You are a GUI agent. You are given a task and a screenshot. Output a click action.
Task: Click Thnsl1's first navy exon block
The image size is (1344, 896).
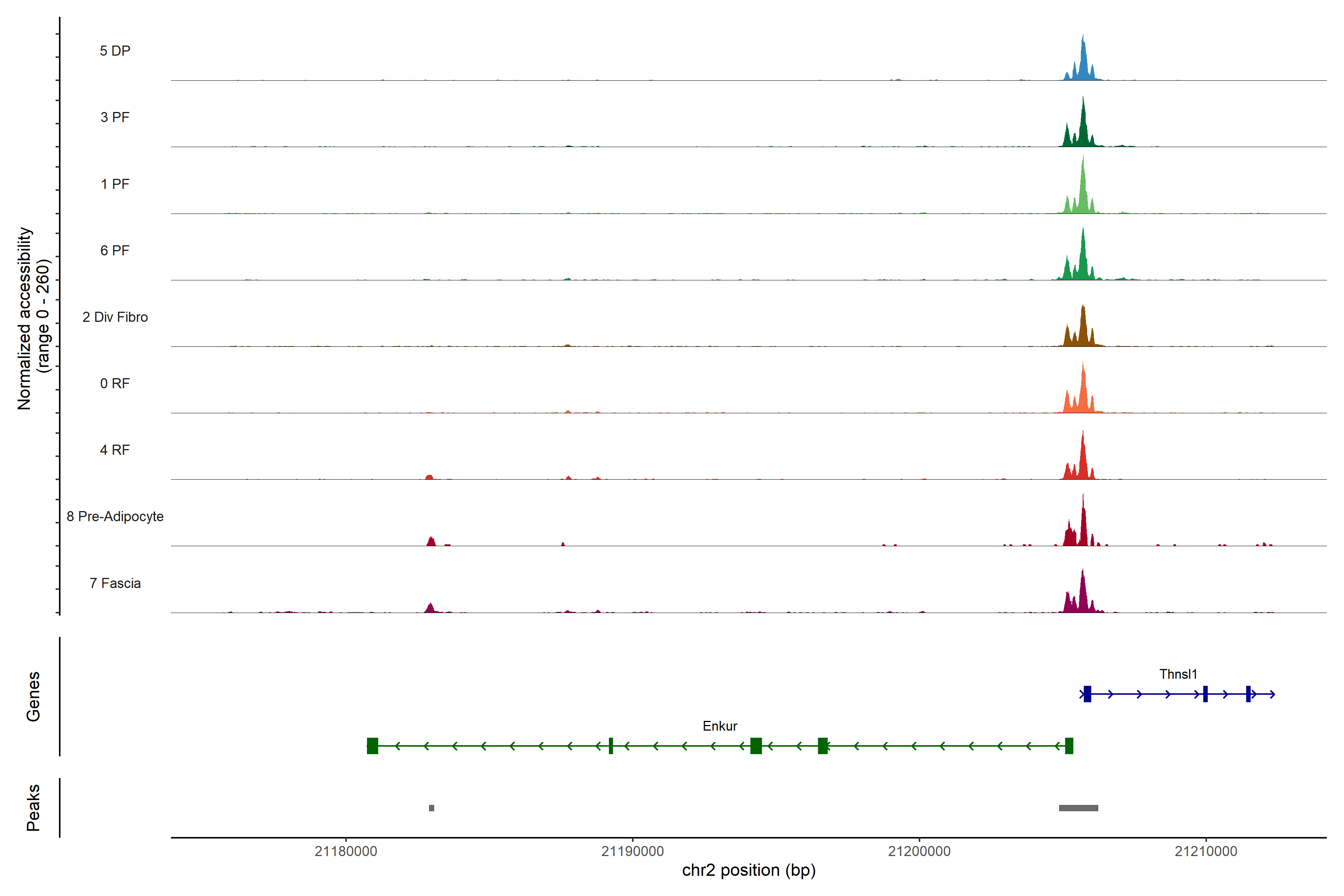coord(1088,694)
